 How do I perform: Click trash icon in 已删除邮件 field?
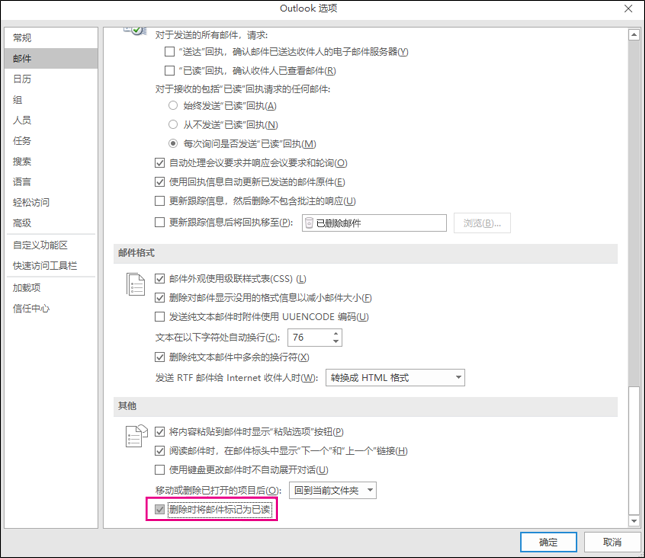coord(309,223)
